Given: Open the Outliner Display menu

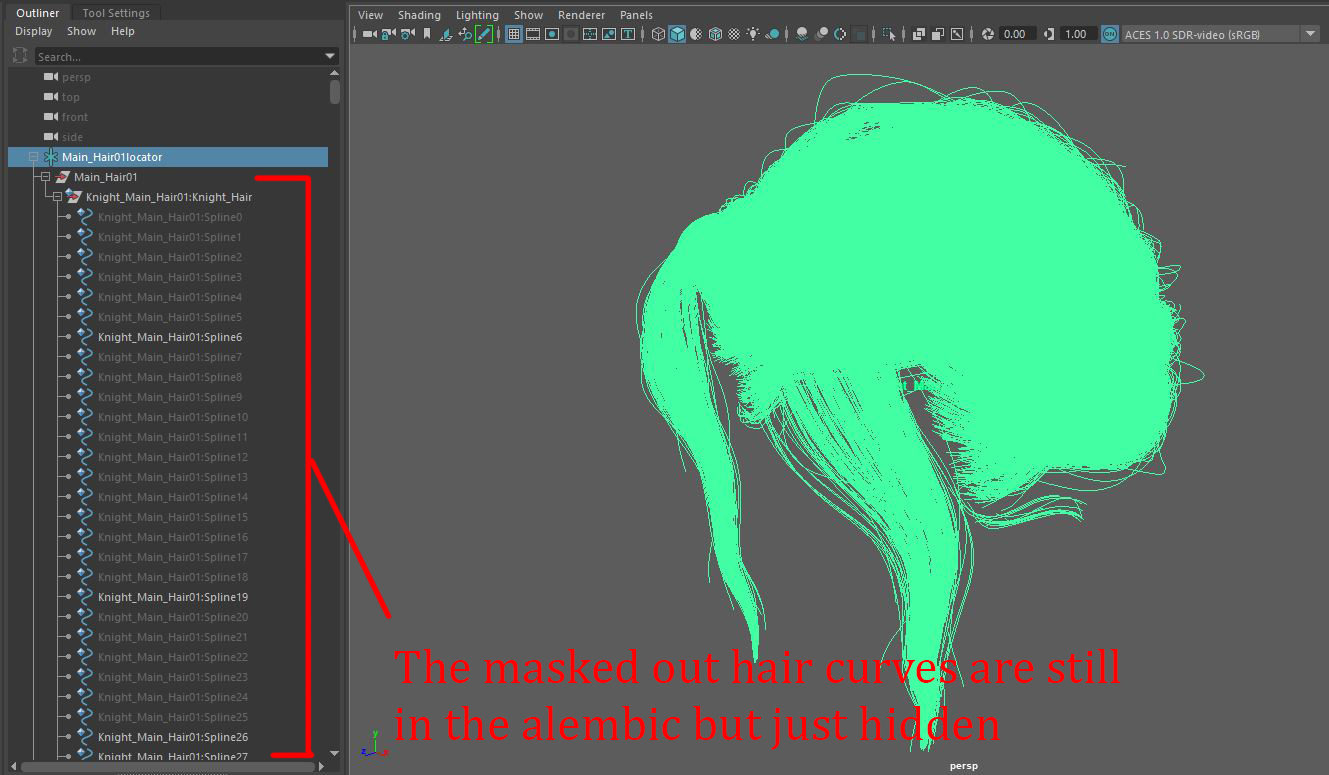Looking at the screenshot, I should coord(34,31).
